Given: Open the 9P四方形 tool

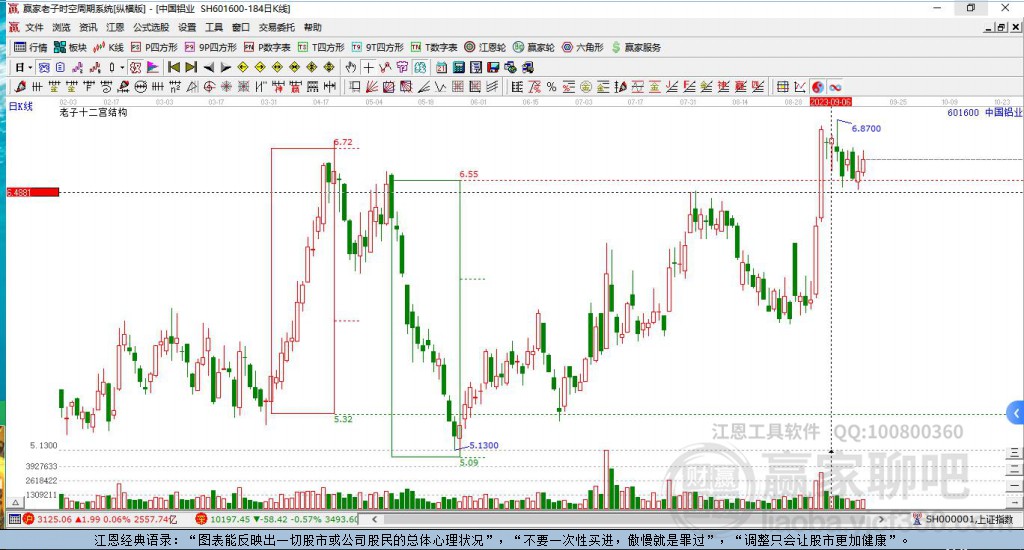Looking at the screenshot, I should pos(210,47).
